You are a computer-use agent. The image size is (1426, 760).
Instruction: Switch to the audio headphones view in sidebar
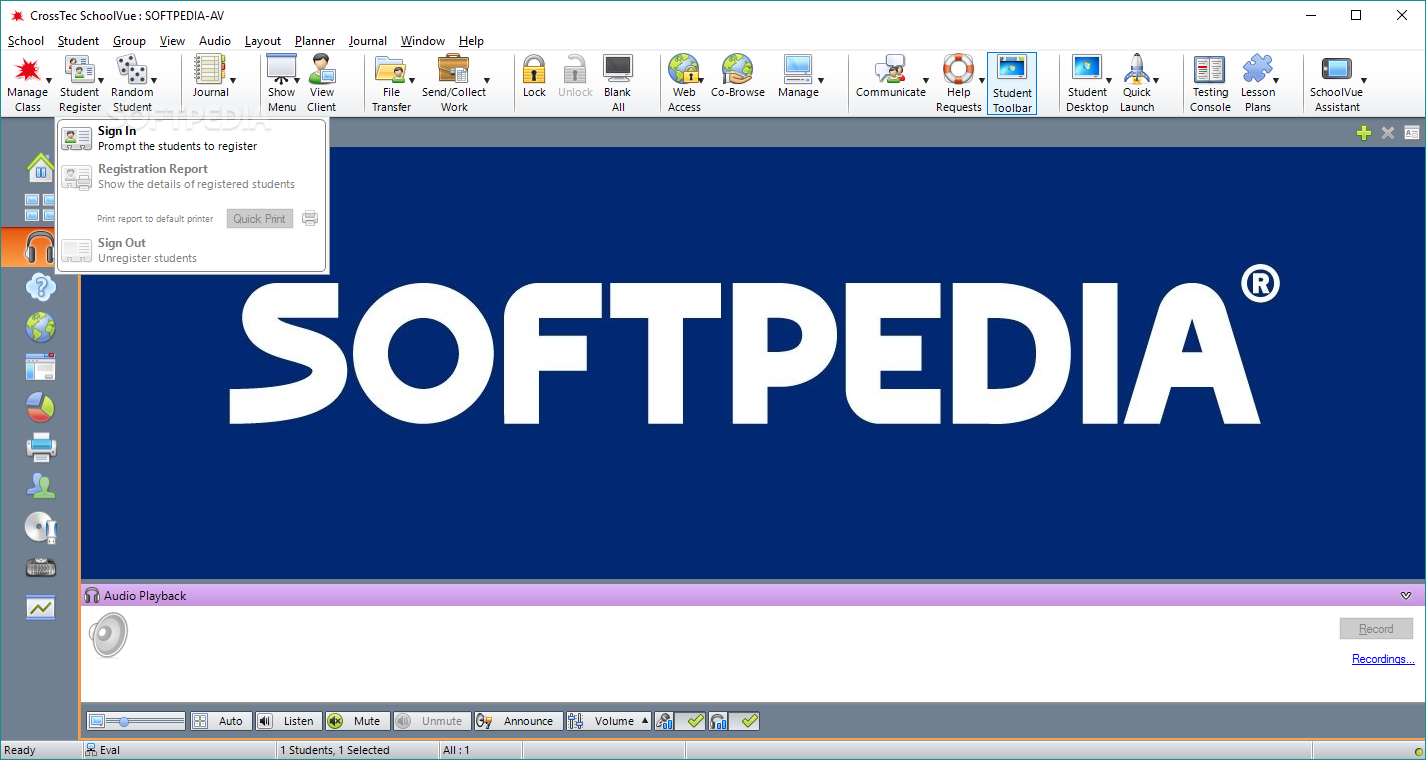click(x=40, y=247)
